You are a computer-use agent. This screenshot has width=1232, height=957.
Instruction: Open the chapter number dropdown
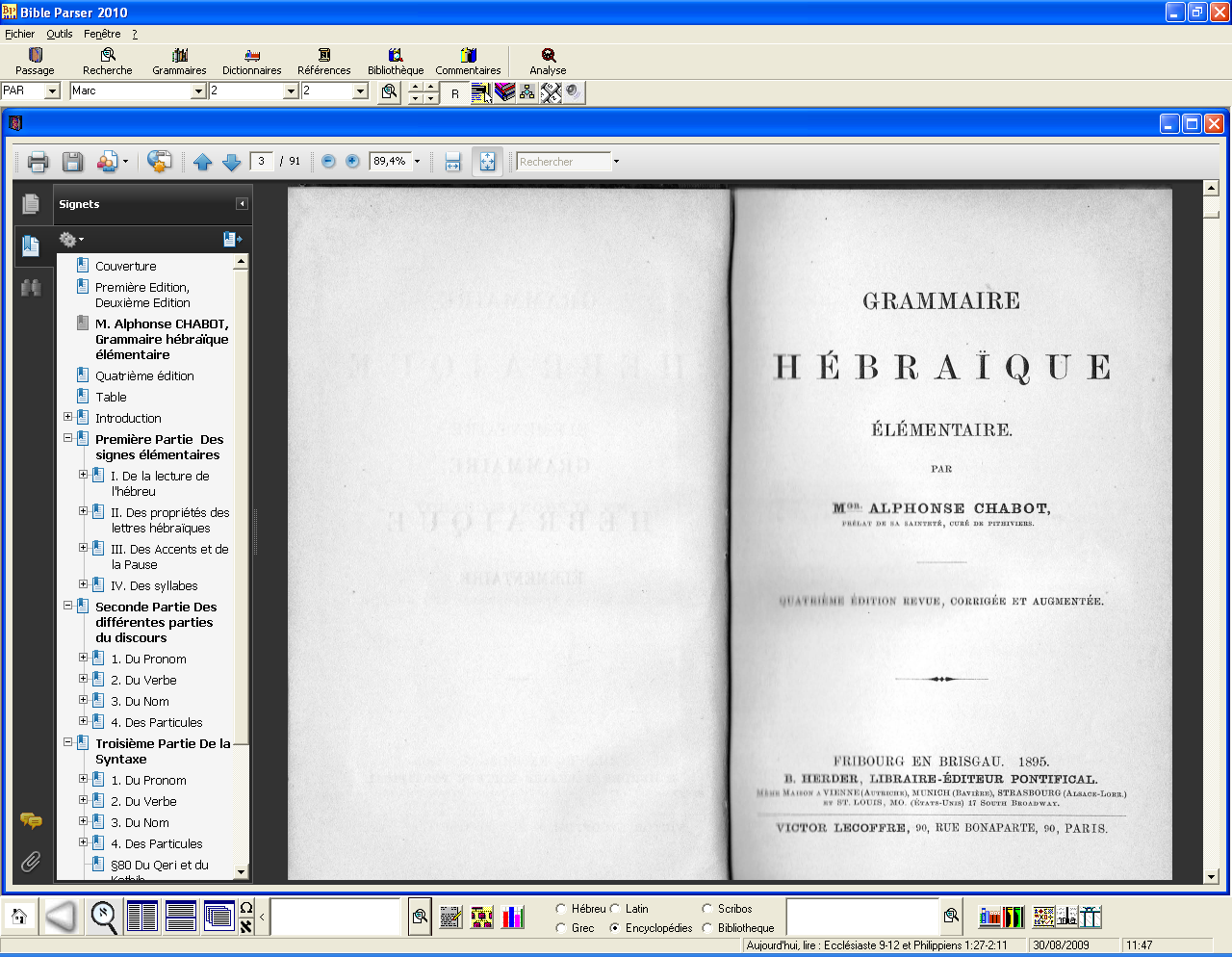pyautogui.click(x=291, y=91)
